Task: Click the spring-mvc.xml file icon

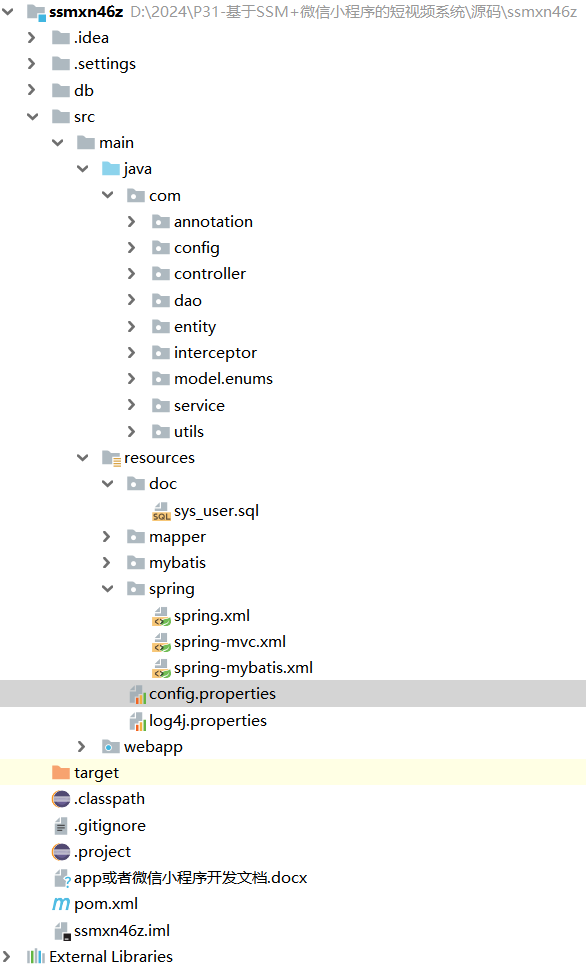Action: [x=161, y=642]
